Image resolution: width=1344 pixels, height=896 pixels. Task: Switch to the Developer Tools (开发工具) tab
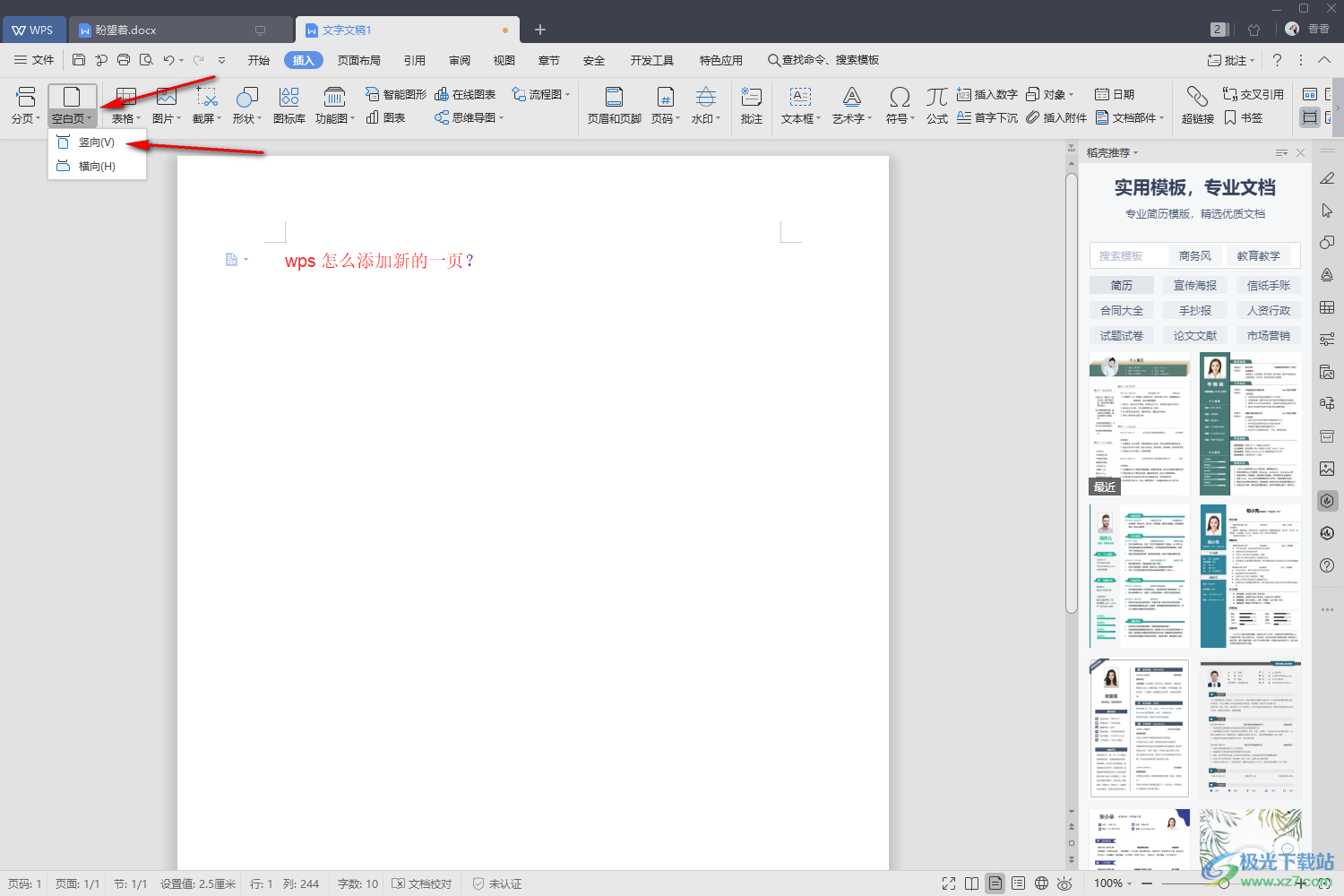coord(652,60)
